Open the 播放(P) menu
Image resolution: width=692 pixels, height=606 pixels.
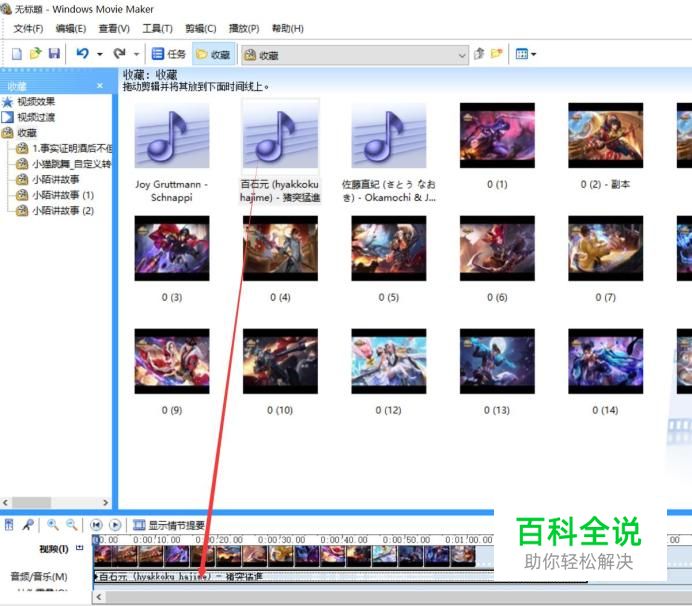244,29
